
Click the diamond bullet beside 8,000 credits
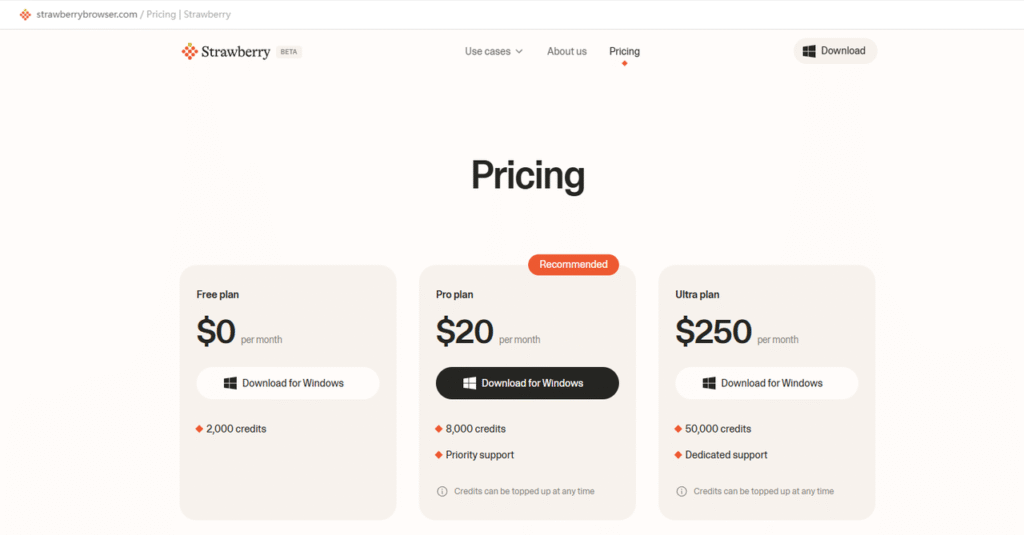point(439,429)
